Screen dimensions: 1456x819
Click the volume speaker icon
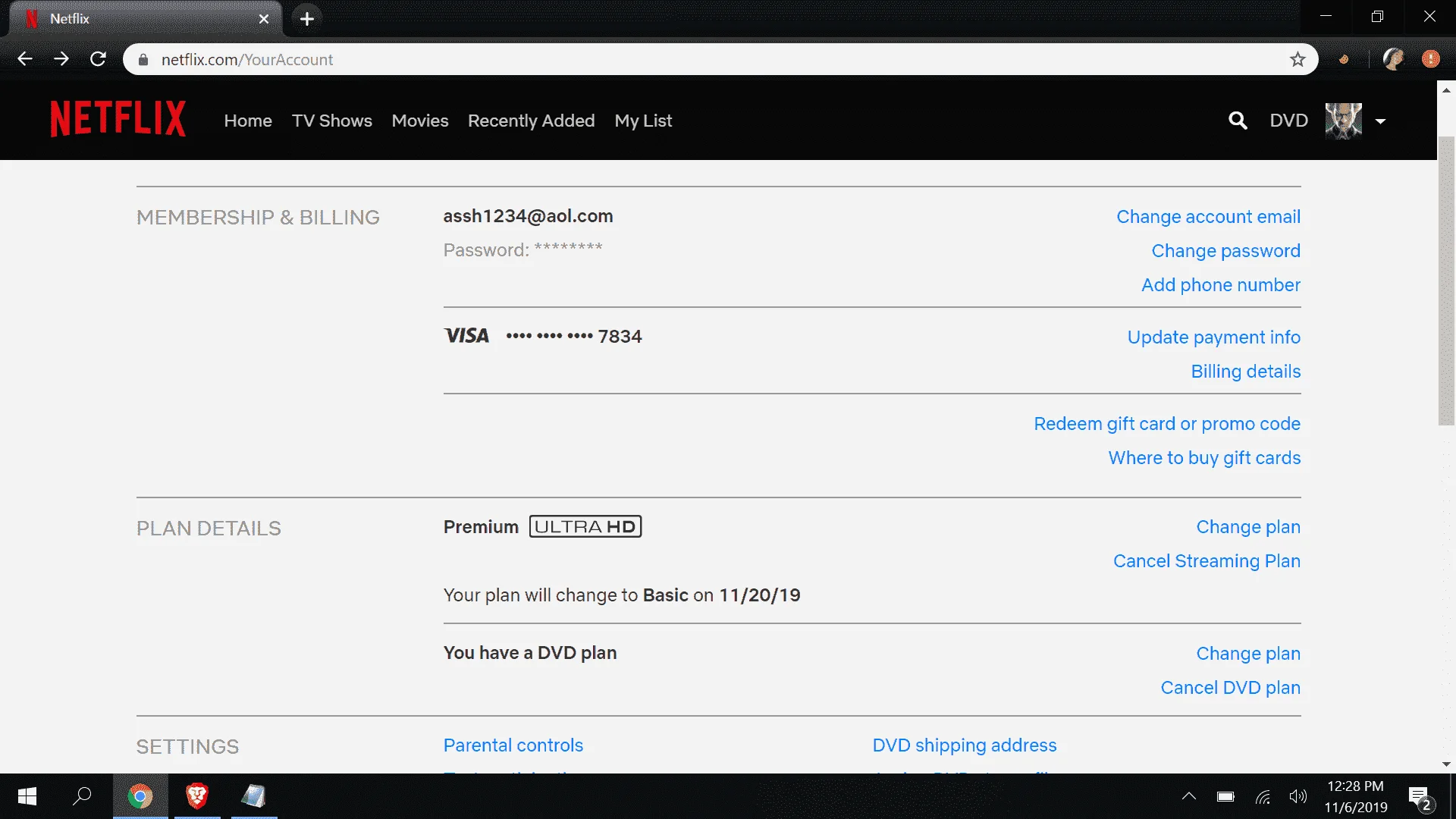click(1298, 796)
